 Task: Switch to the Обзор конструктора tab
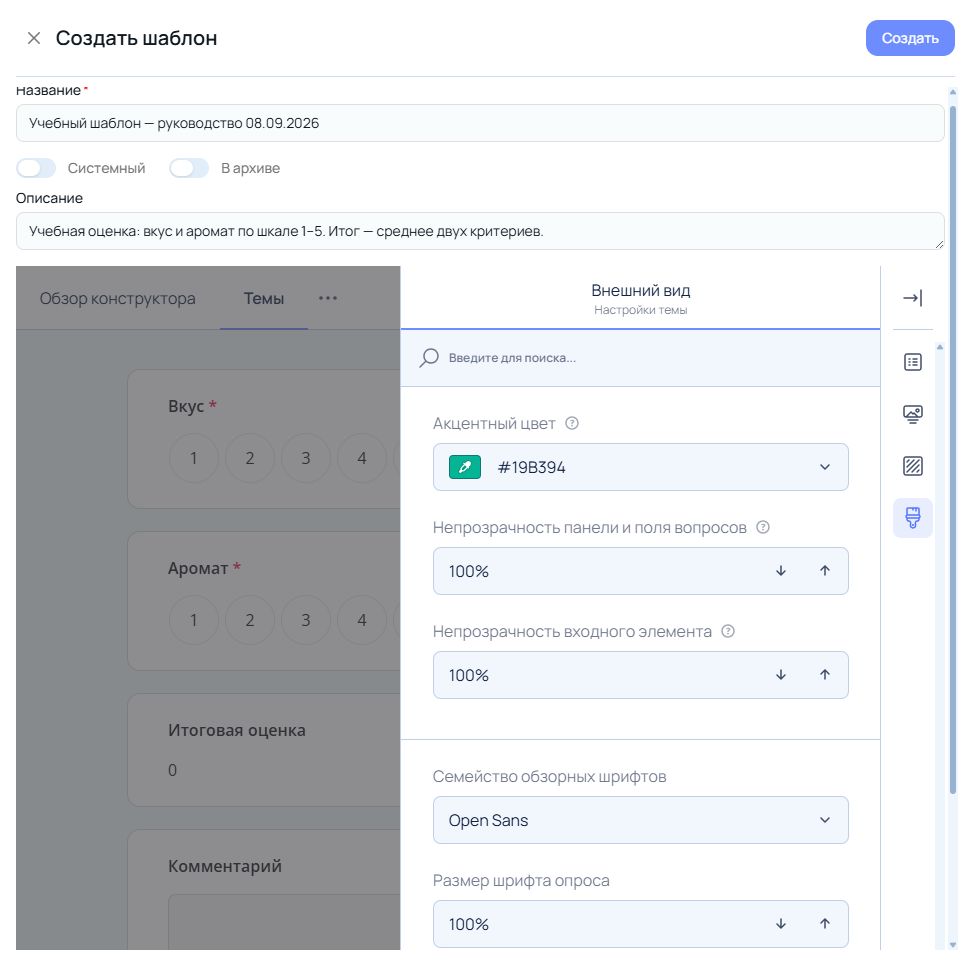click(118, 299)
